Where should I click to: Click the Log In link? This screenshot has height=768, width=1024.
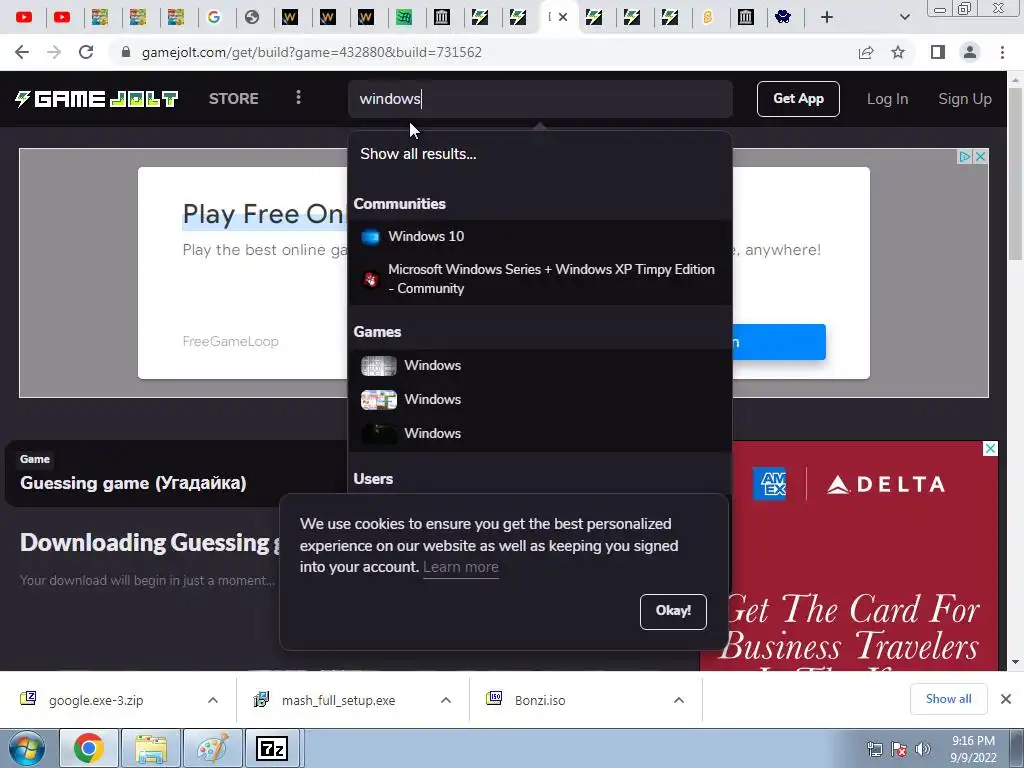887,99
